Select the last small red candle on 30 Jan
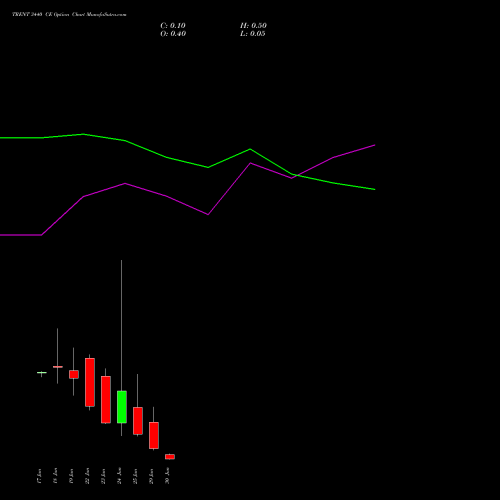Viewport: 500px width, 500px height. pyautogui.click(x=170, y=457)
